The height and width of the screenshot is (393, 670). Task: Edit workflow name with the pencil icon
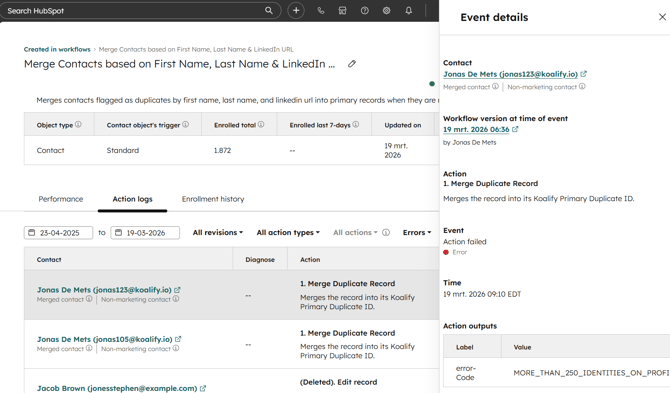tap(352, 64)
